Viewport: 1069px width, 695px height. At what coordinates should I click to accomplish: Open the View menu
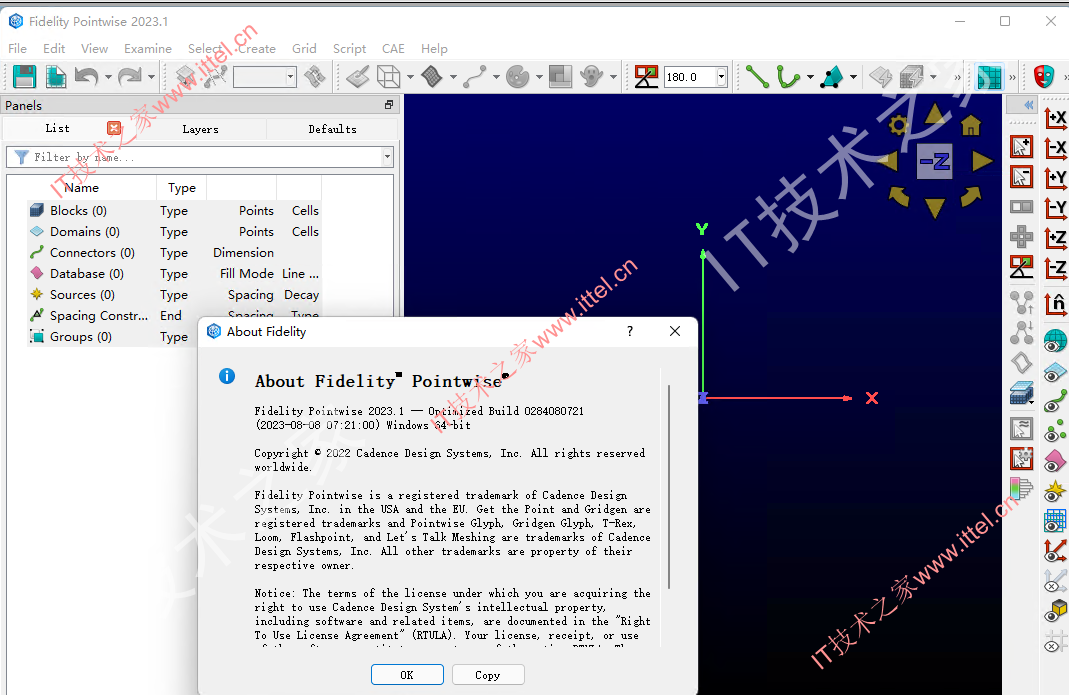[94, 48]
